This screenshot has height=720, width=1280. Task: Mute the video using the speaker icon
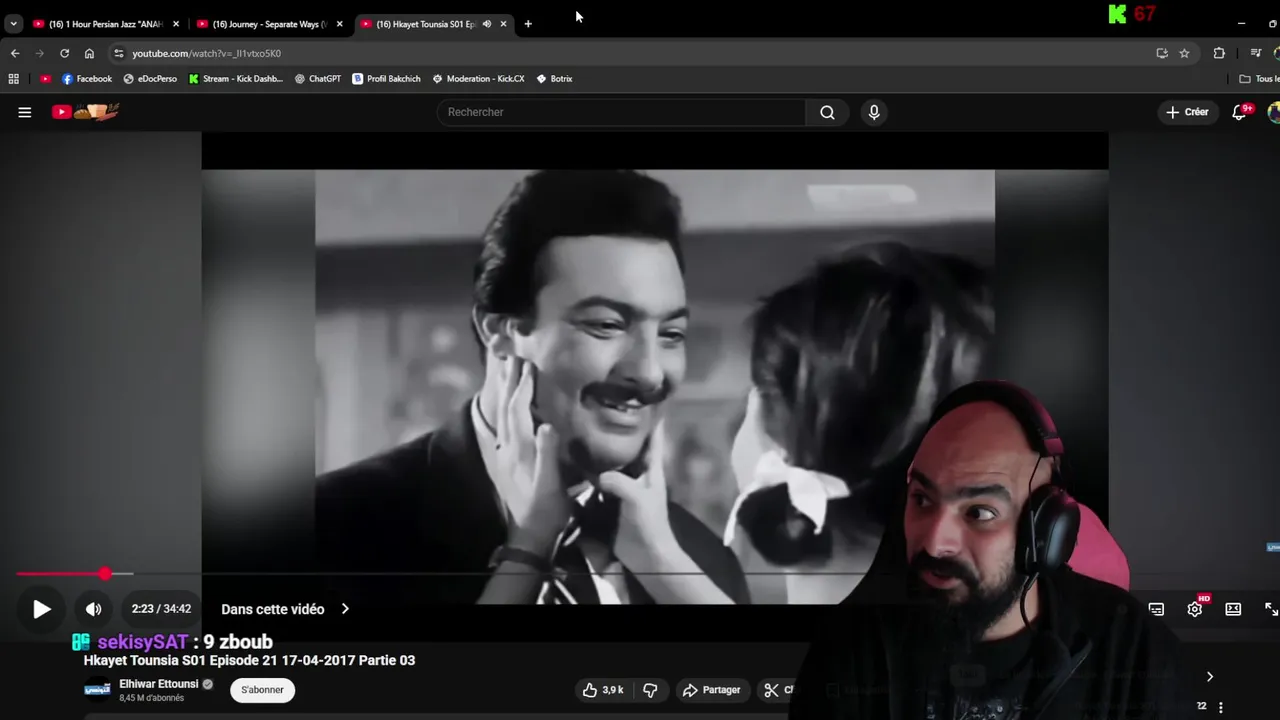tap(93, 609)
